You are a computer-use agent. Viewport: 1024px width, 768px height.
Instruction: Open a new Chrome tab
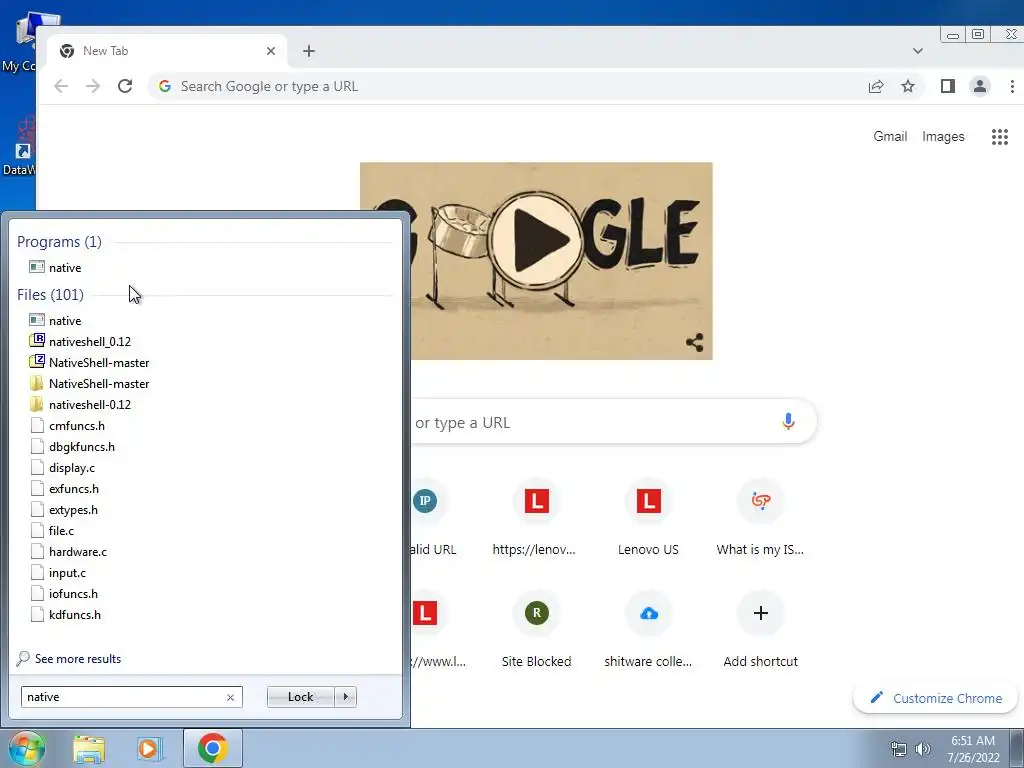tap(309, 51)
